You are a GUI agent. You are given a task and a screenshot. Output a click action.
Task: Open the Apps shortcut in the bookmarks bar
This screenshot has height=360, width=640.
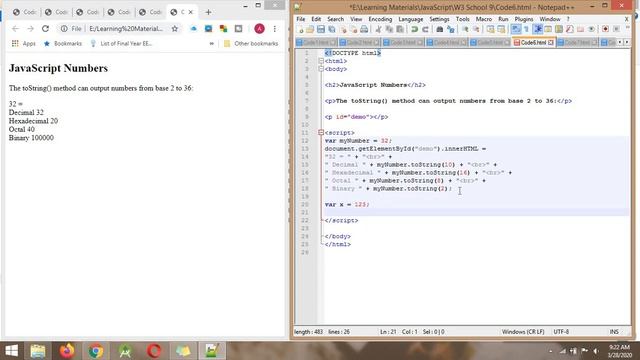click(24, 43)
